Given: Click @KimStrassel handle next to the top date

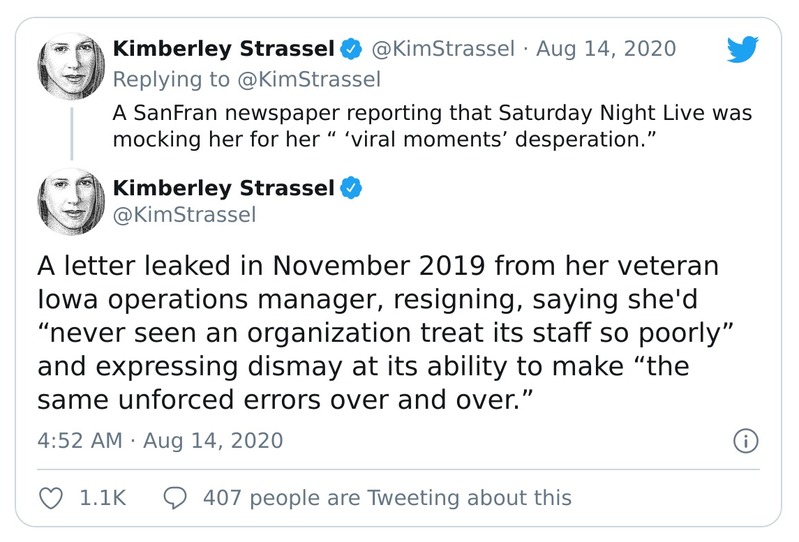Looking at the screenshot, I should tap(445, 48).
